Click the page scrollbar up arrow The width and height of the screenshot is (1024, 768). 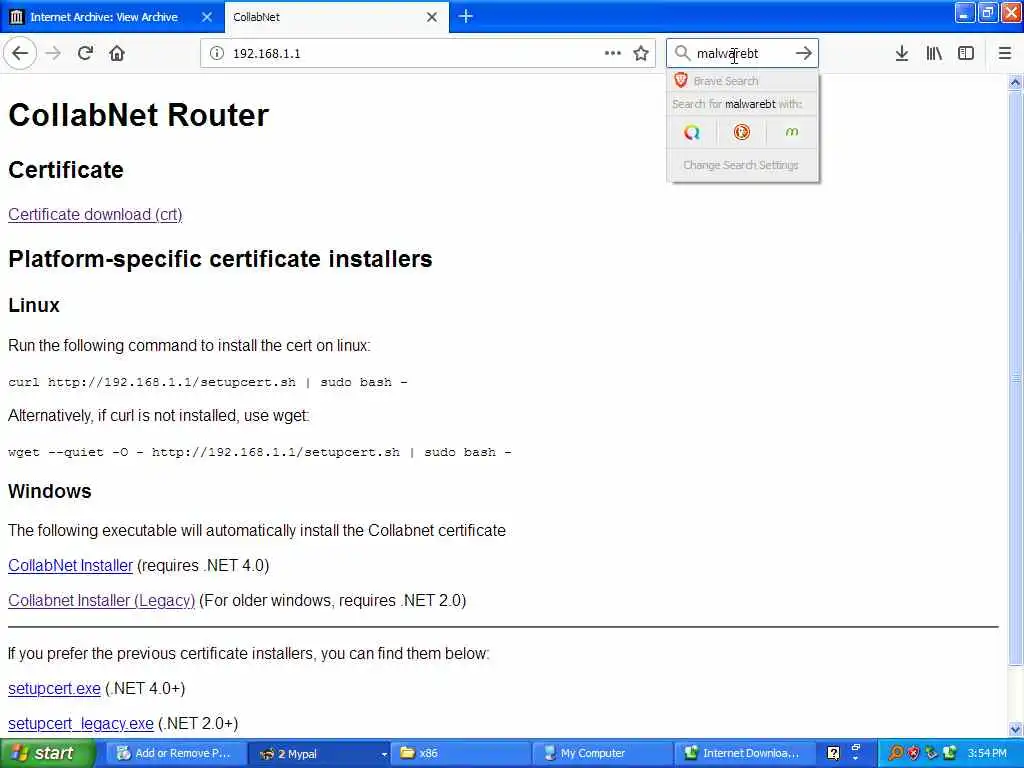pos(1016,82)
